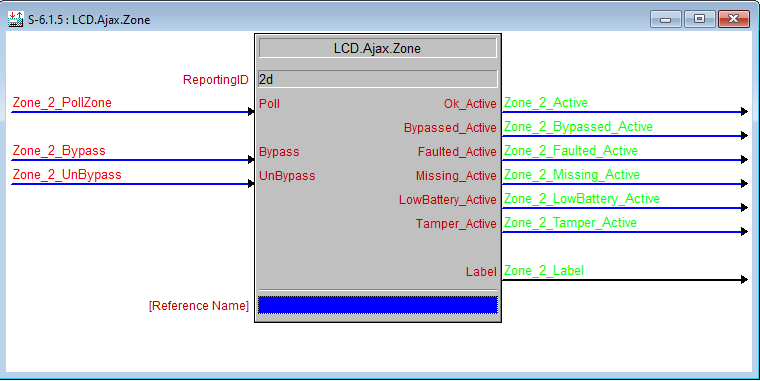760x381 pixels.
Task: Select the Zone_2_Faulted_Active output signal
Action: coord(570,151)
